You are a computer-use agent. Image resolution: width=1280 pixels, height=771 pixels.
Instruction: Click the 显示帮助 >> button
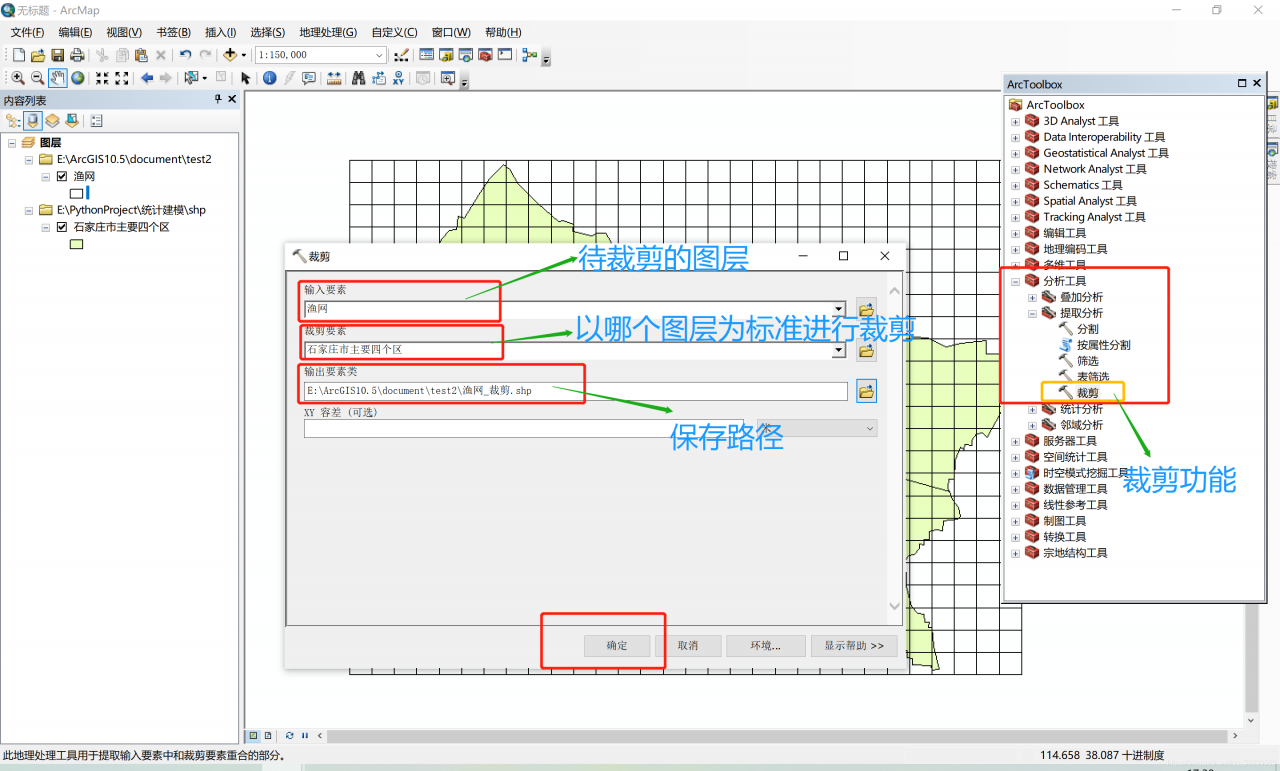(854, 646)
